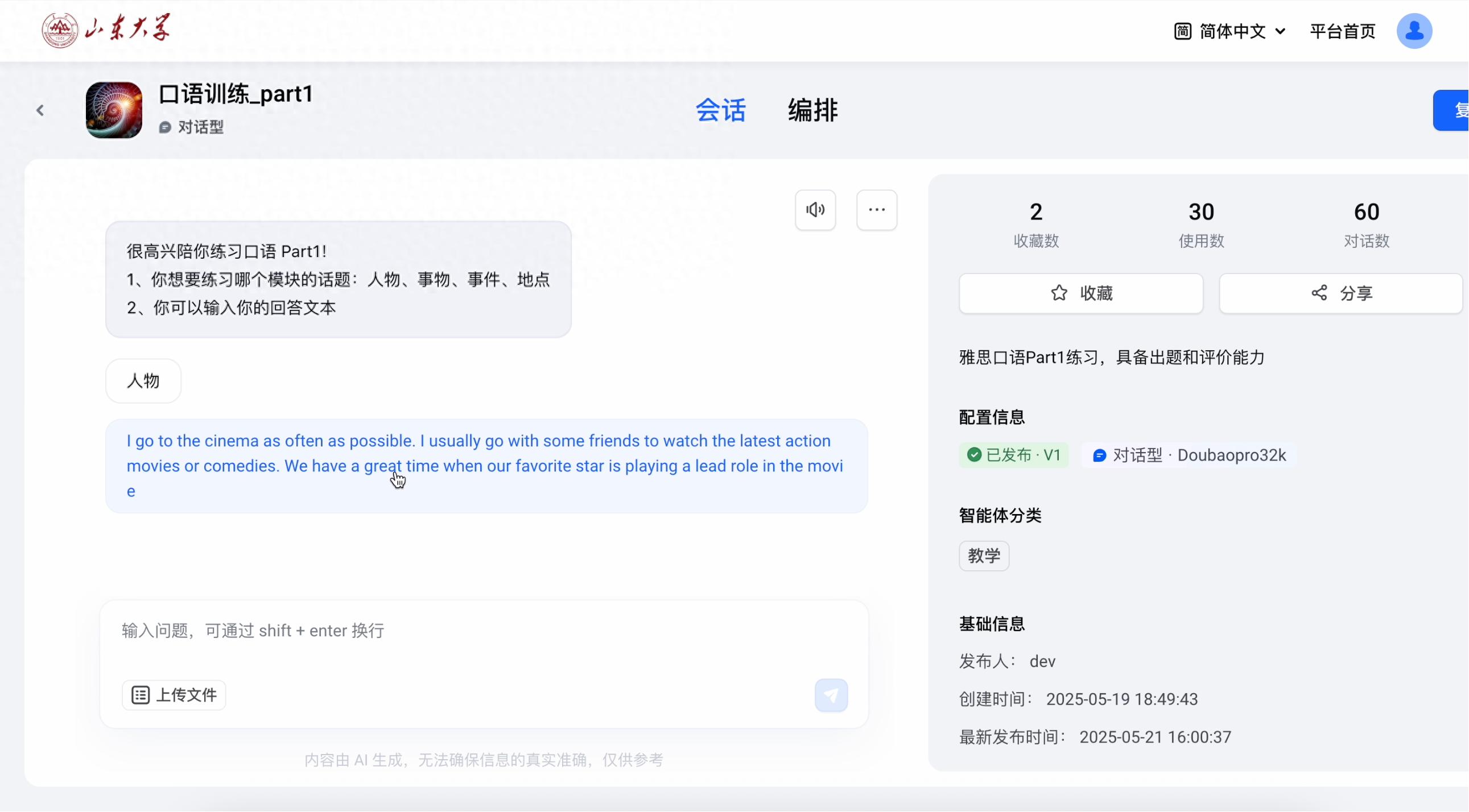Screen dimensions: 1469x812
Task: Click the 教学 category tag
Action: coord(984,556)
